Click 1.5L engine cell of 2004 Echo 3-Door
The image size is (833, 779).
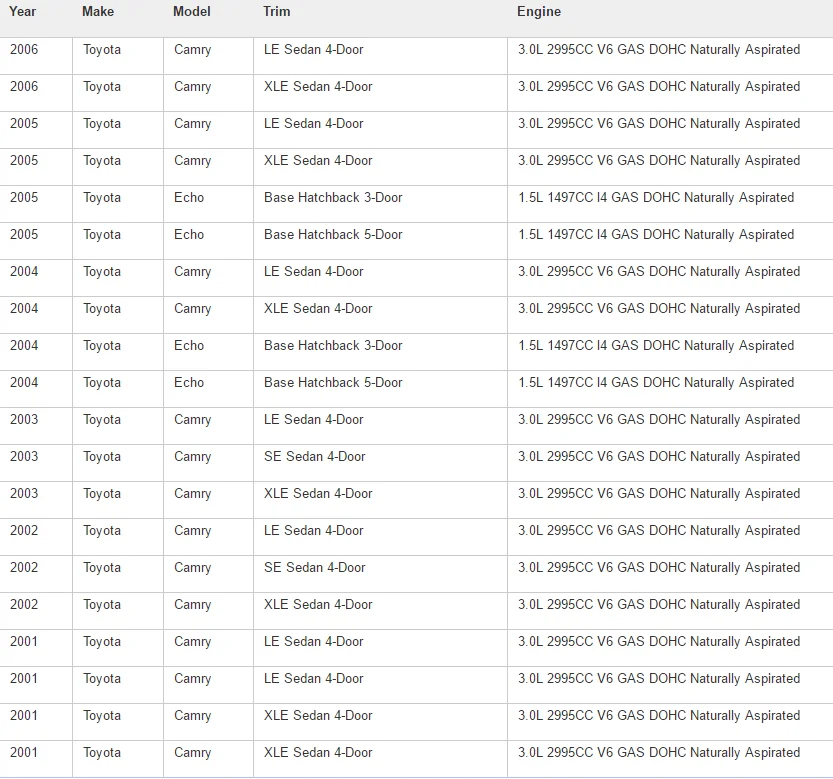tap(670, 352)
